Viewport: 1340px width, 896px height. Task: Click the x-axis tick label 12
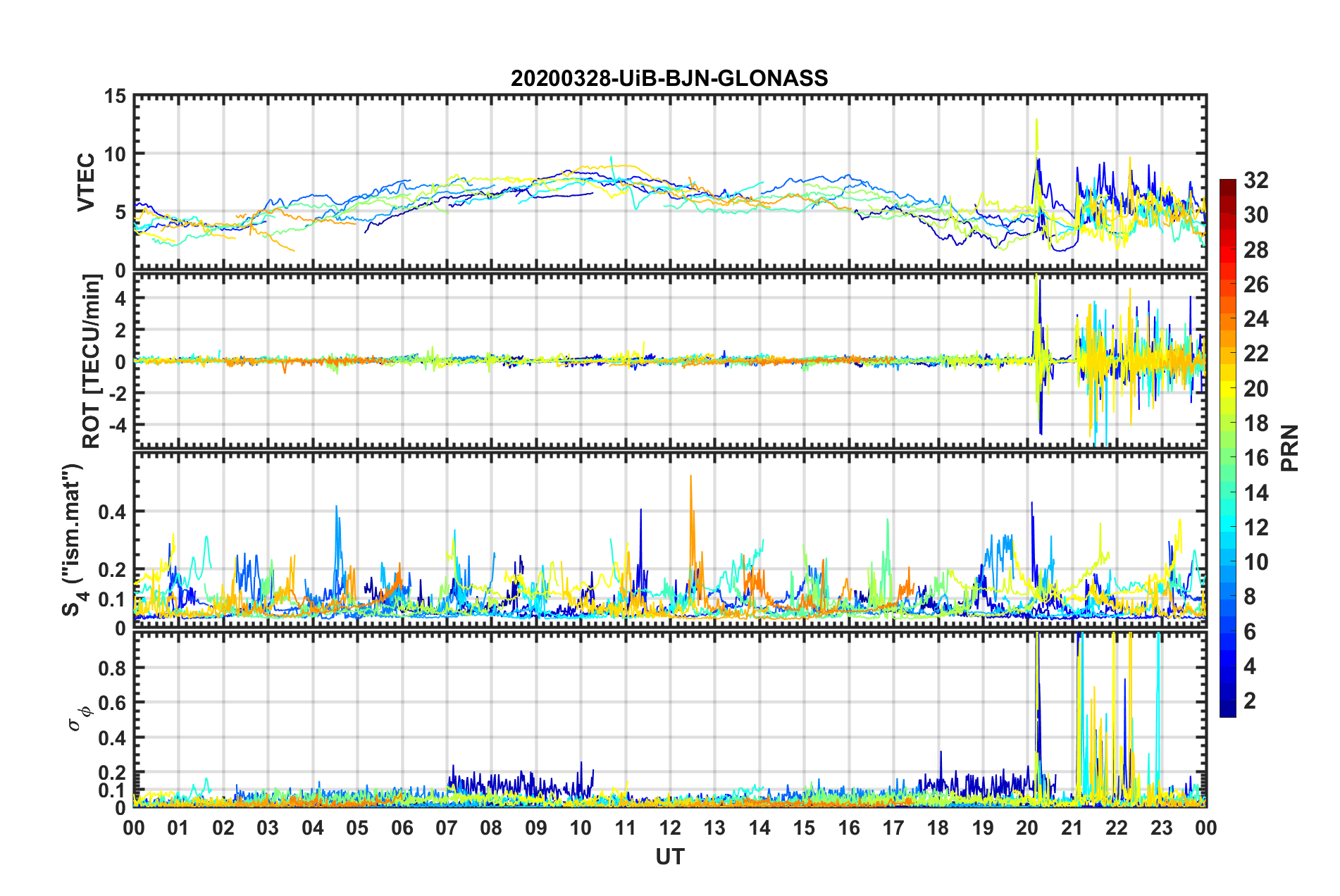click(670, 828)
